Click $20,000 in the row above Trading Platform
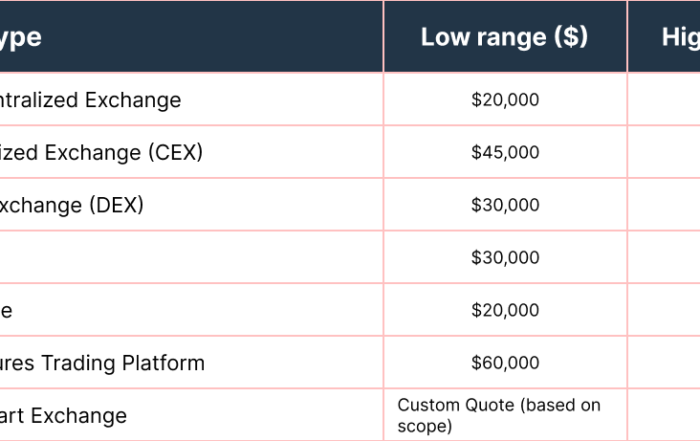This screenshot has width=700, height=441. coord(505,310)
